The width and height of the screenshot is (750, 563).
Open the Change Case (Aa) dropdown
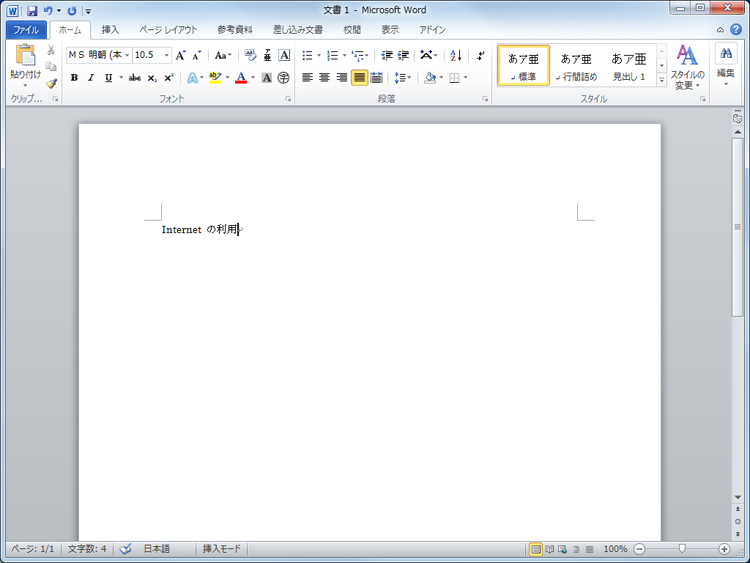222,55
